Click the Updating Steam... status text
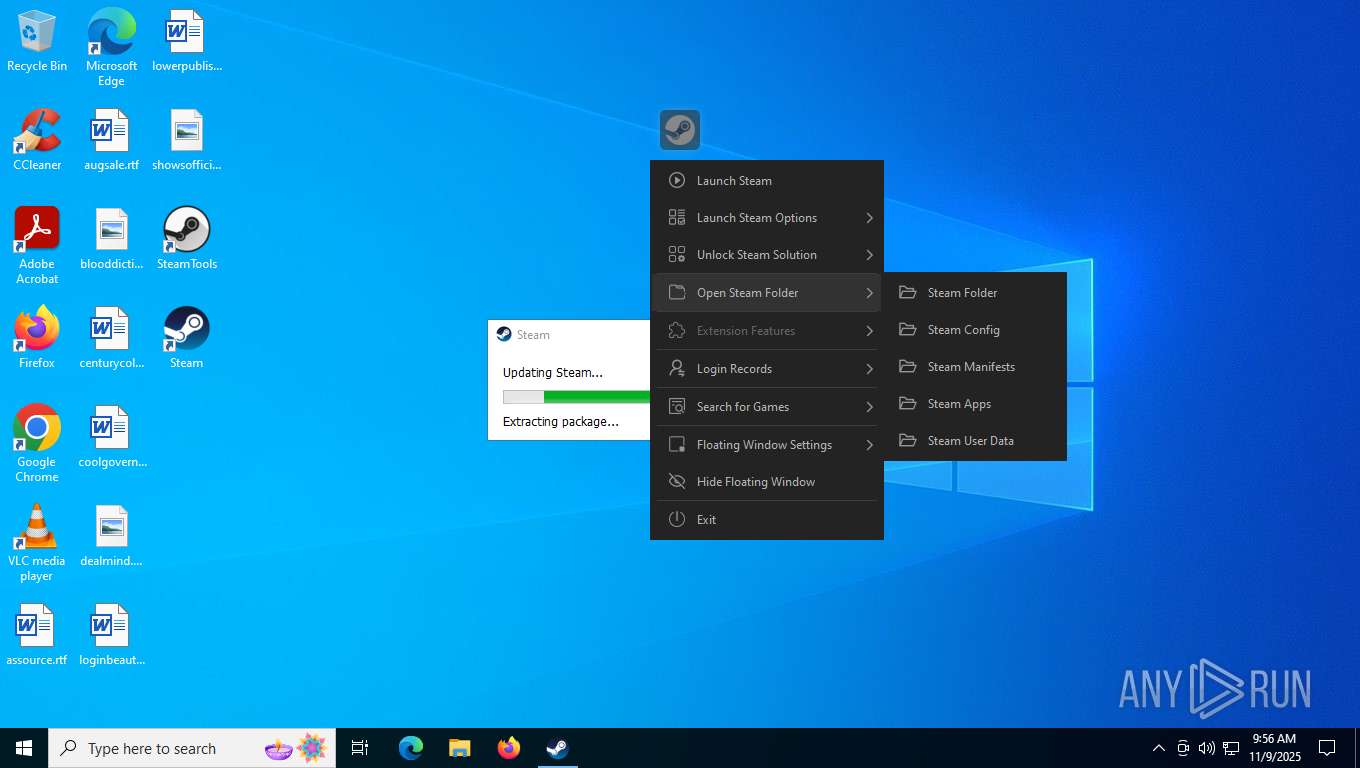 [553, 372]
